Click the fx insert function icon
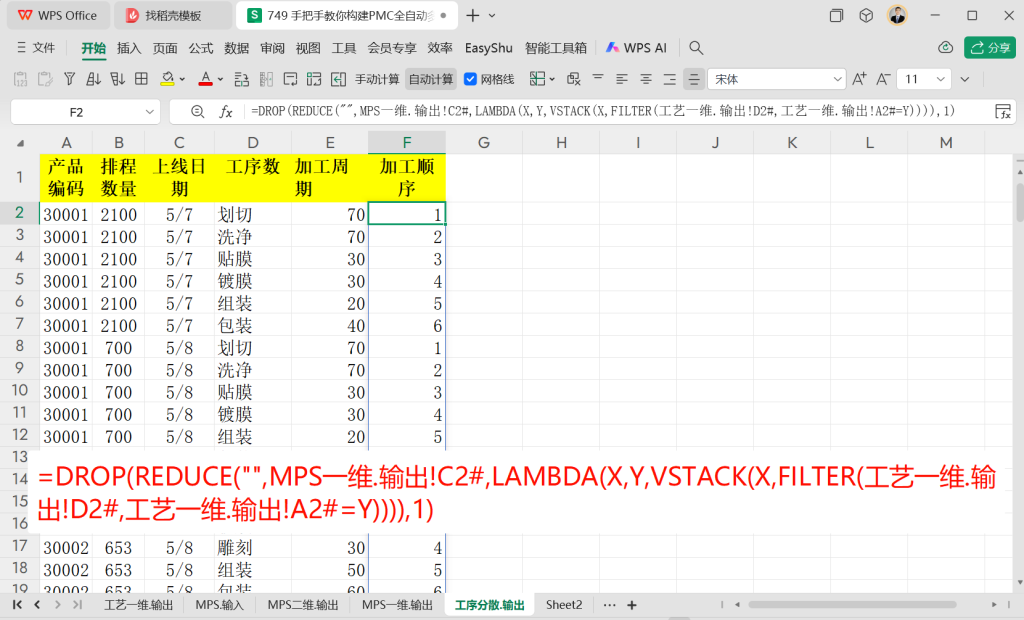This screenshot has height=620, width=1024. (226, 112)
